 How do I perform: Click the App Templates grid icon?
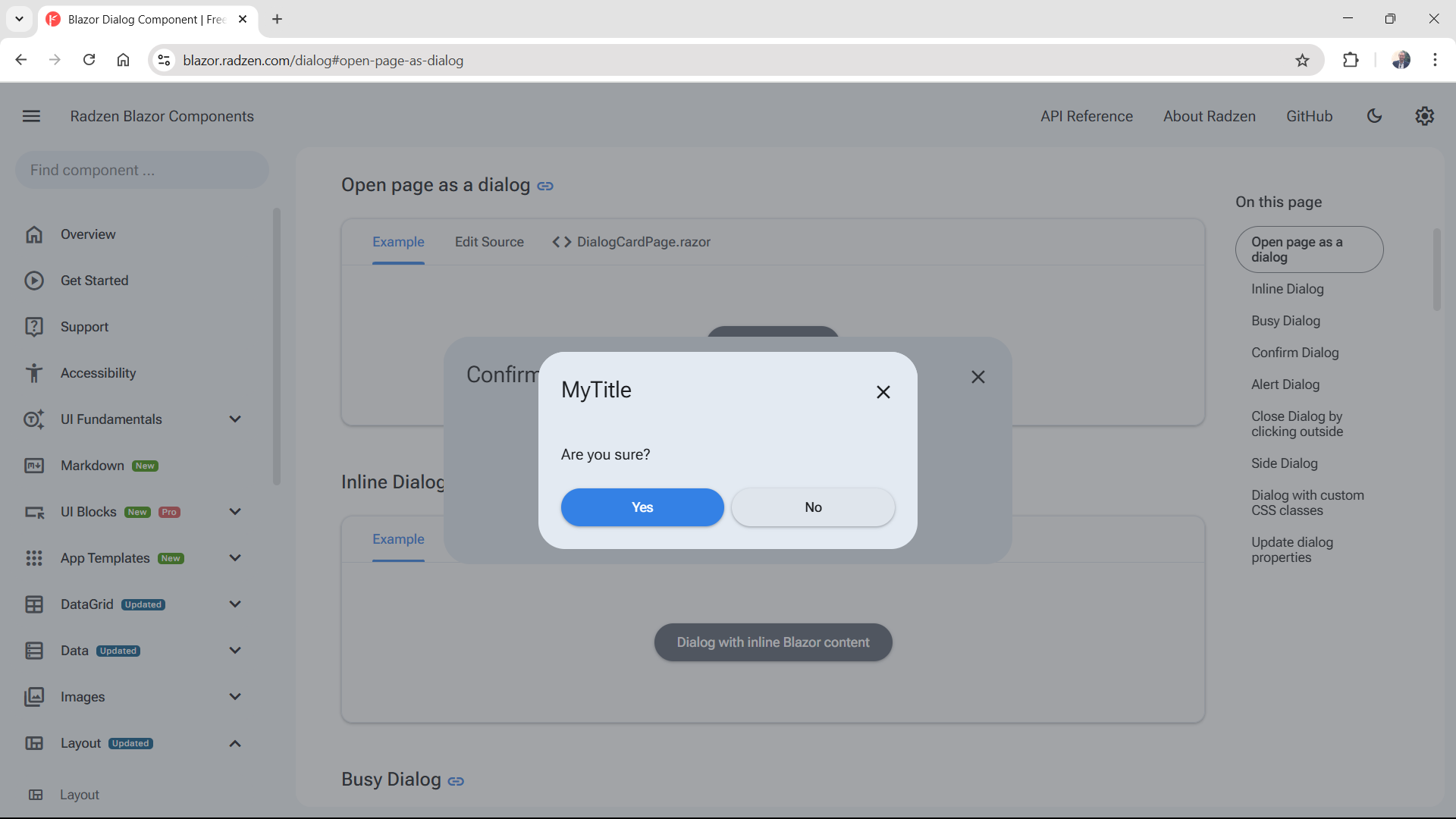pos(34,558)
